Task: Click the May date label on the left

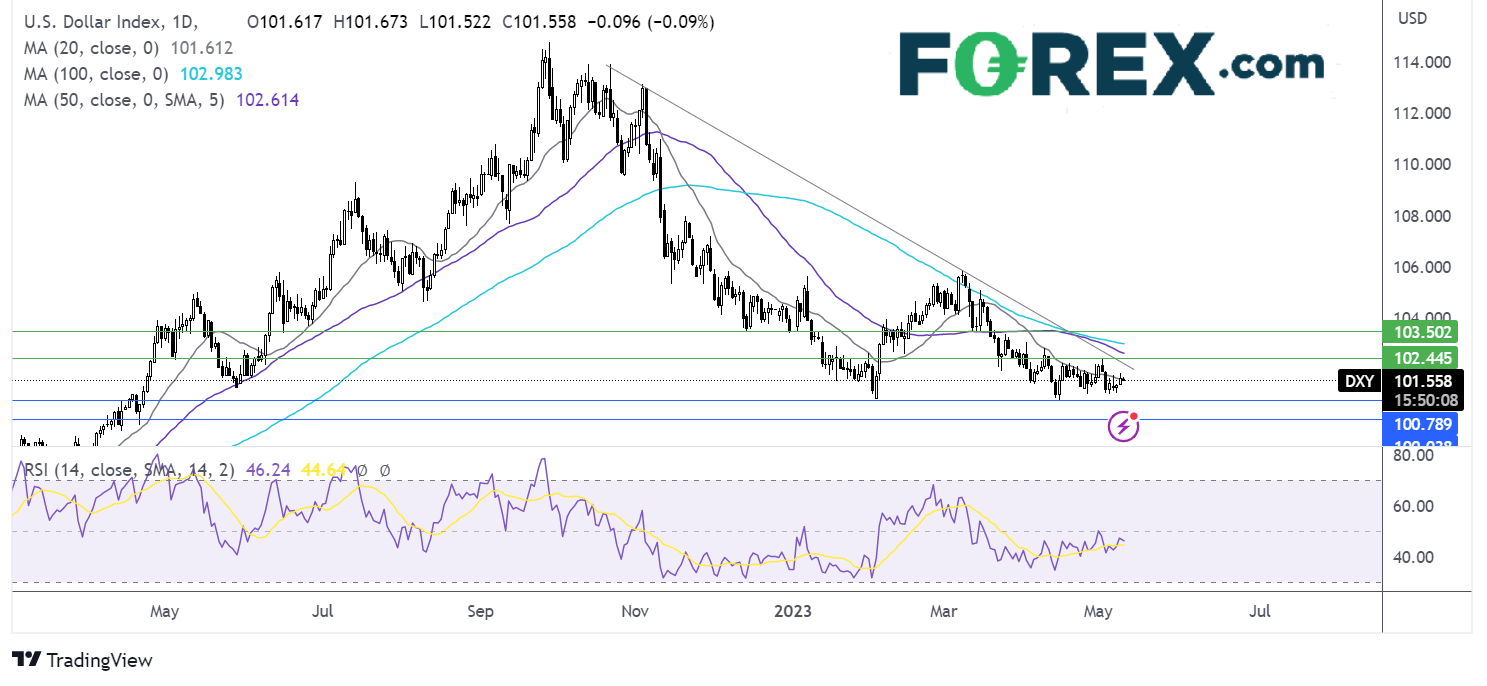Action: pyautogui.click(x=165, y=611)
